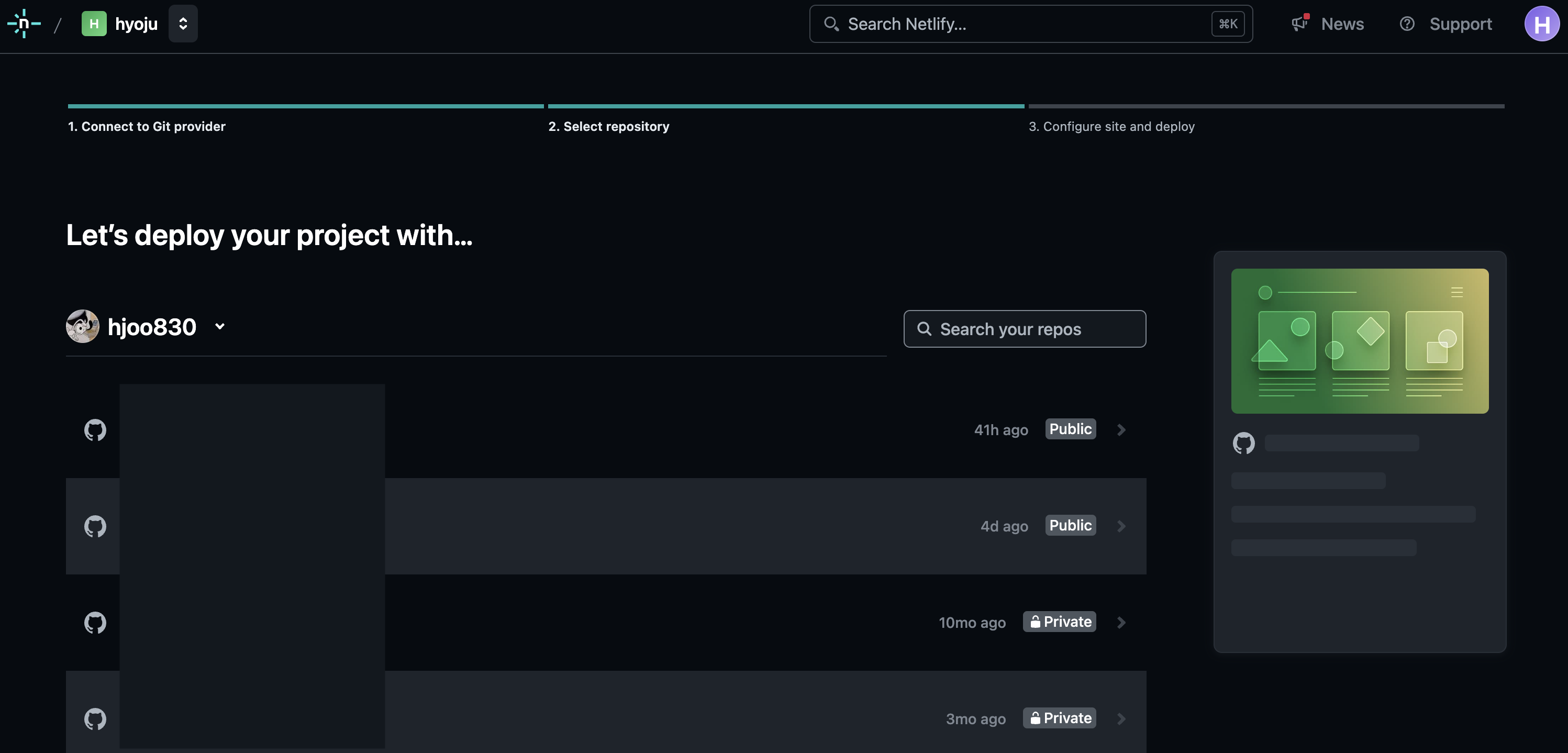The width and height of the screenshot is (1568, 753).
Task: Open the 4d ago repo chevron arrow
Action: click(1120, 526)
